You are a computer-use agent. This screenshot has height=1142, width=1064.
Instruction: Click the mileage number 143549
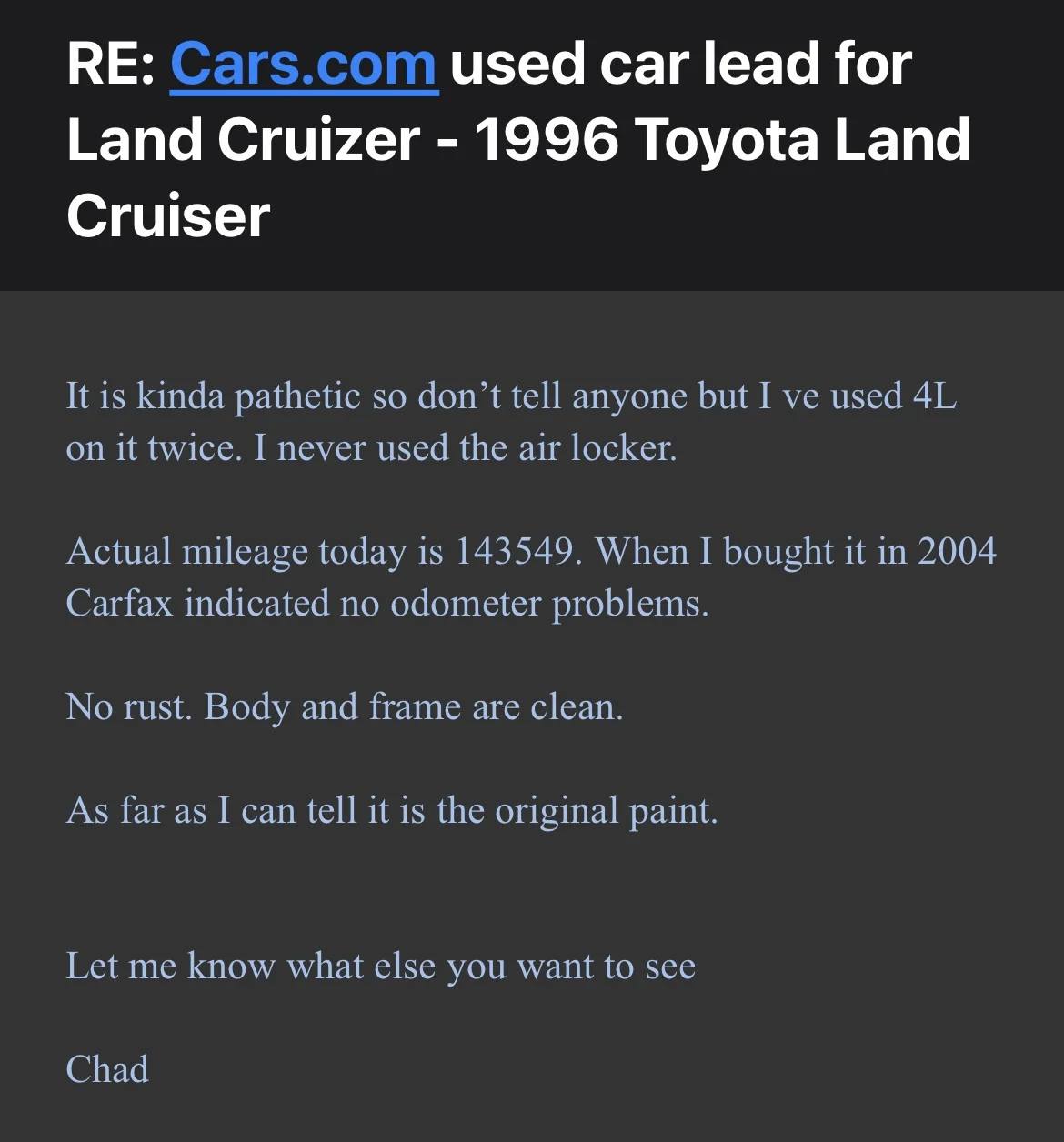(517, 551)
